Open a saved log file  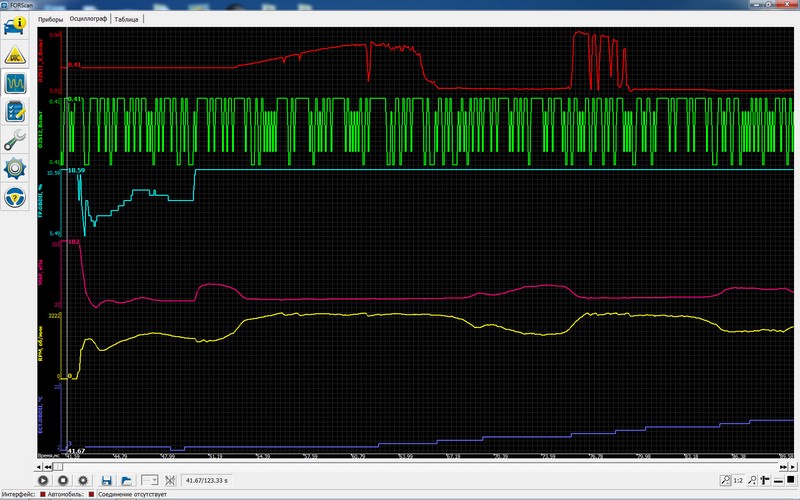click(126, 481)
